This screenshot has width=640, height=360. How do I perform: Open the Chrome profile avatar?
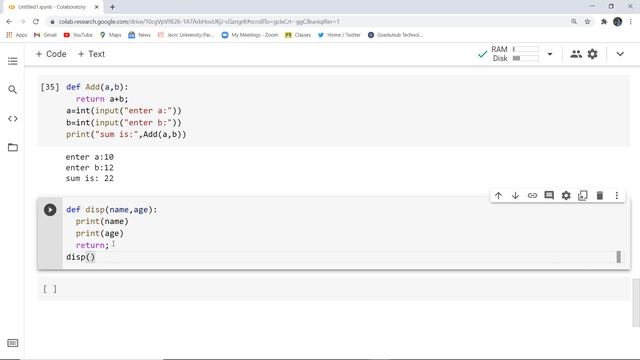click(x=618, y=22)
